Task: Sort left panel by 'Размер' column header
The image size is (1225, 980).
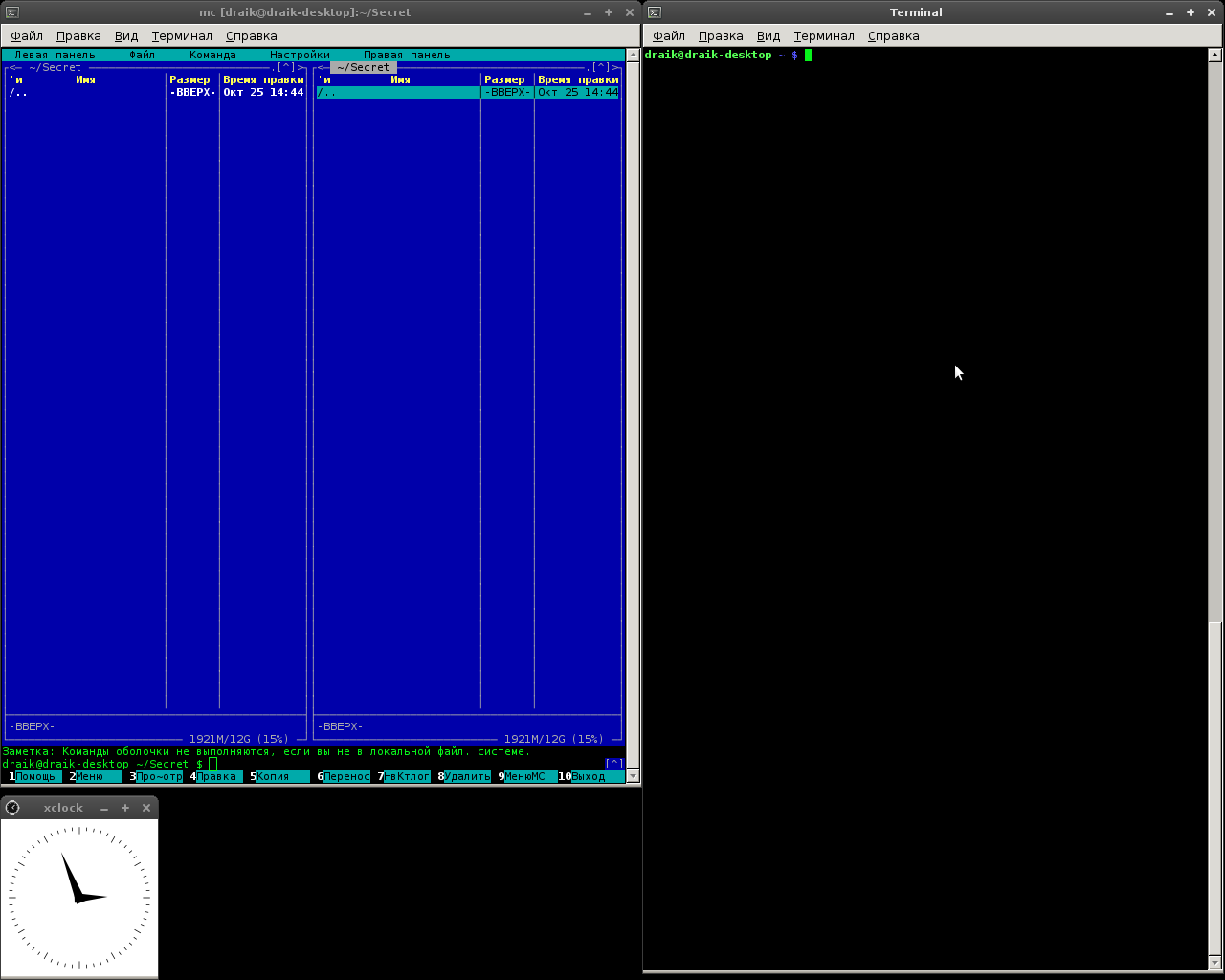Action: point(189,80)
